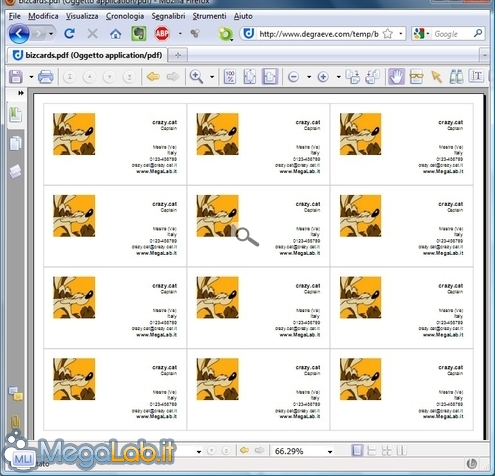Click the stop loading X button

(92, 34)
